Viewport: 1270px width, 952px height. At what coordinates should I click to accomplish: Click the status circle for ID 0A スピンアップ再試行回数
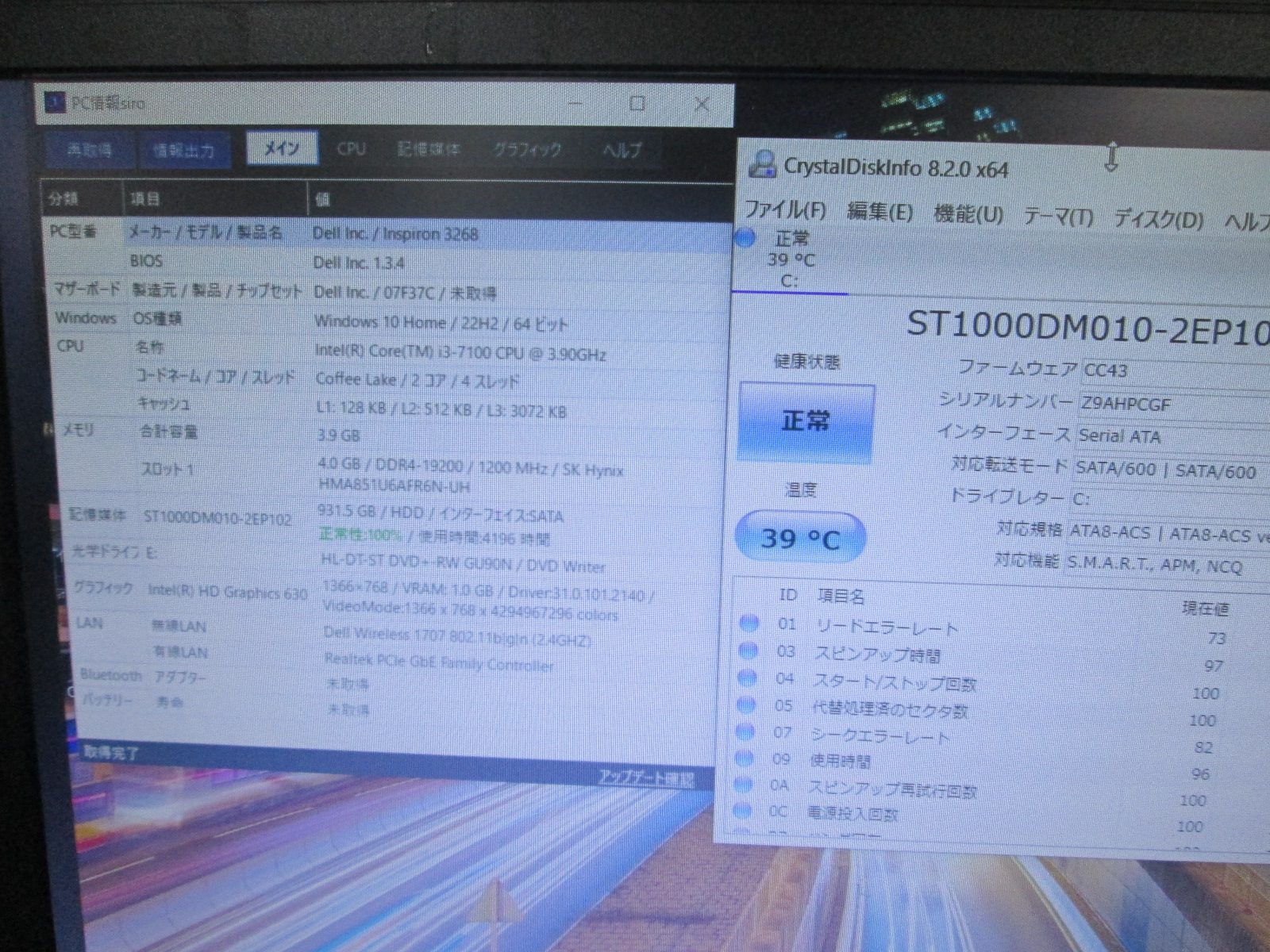[x=743, y=785]
